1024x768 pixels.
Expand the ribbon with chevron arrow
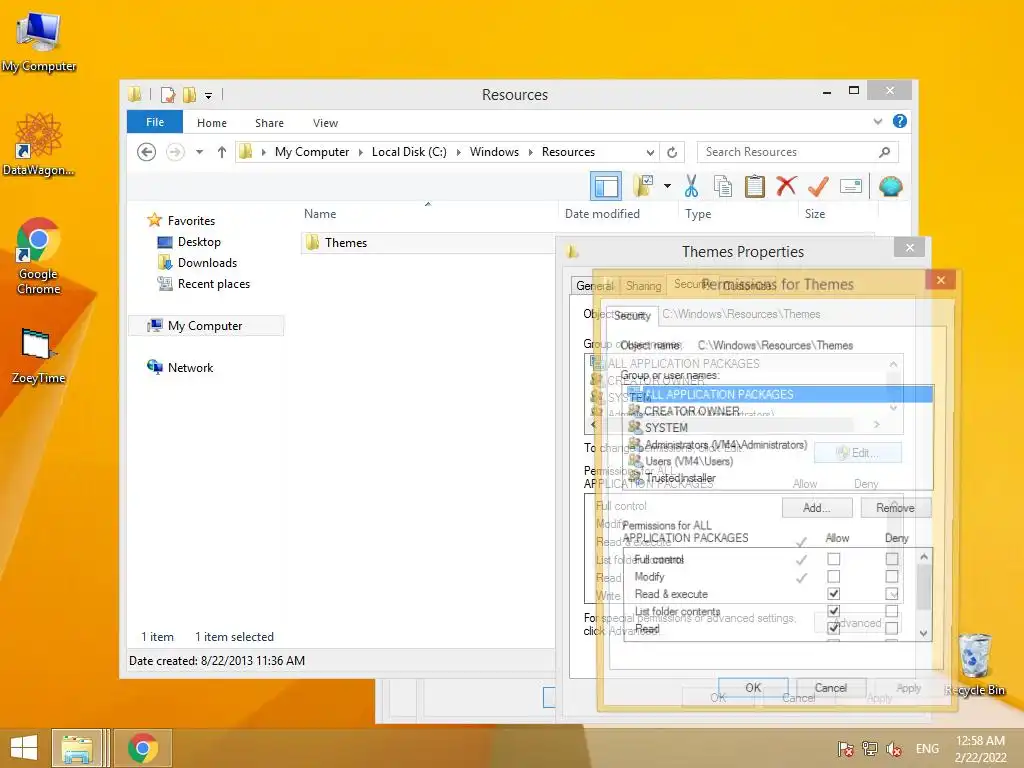tap(878, 121)
